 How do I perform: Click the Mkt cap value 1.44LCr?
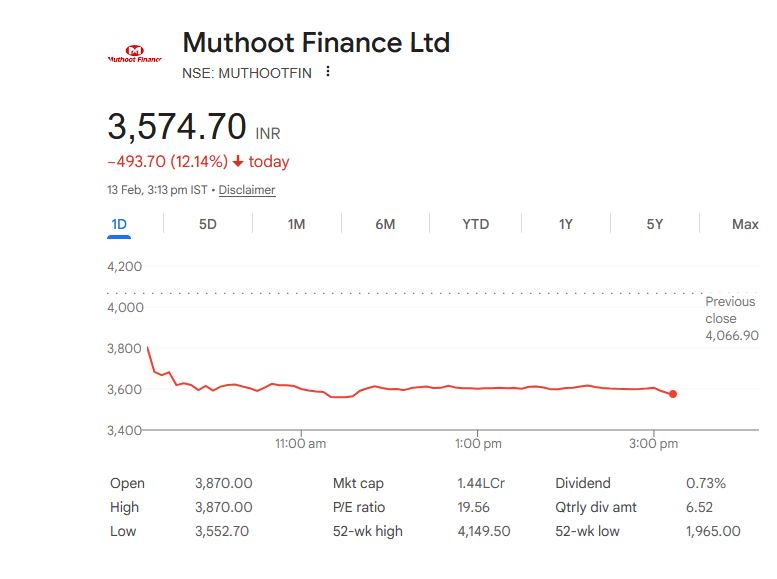coord(481,483)
